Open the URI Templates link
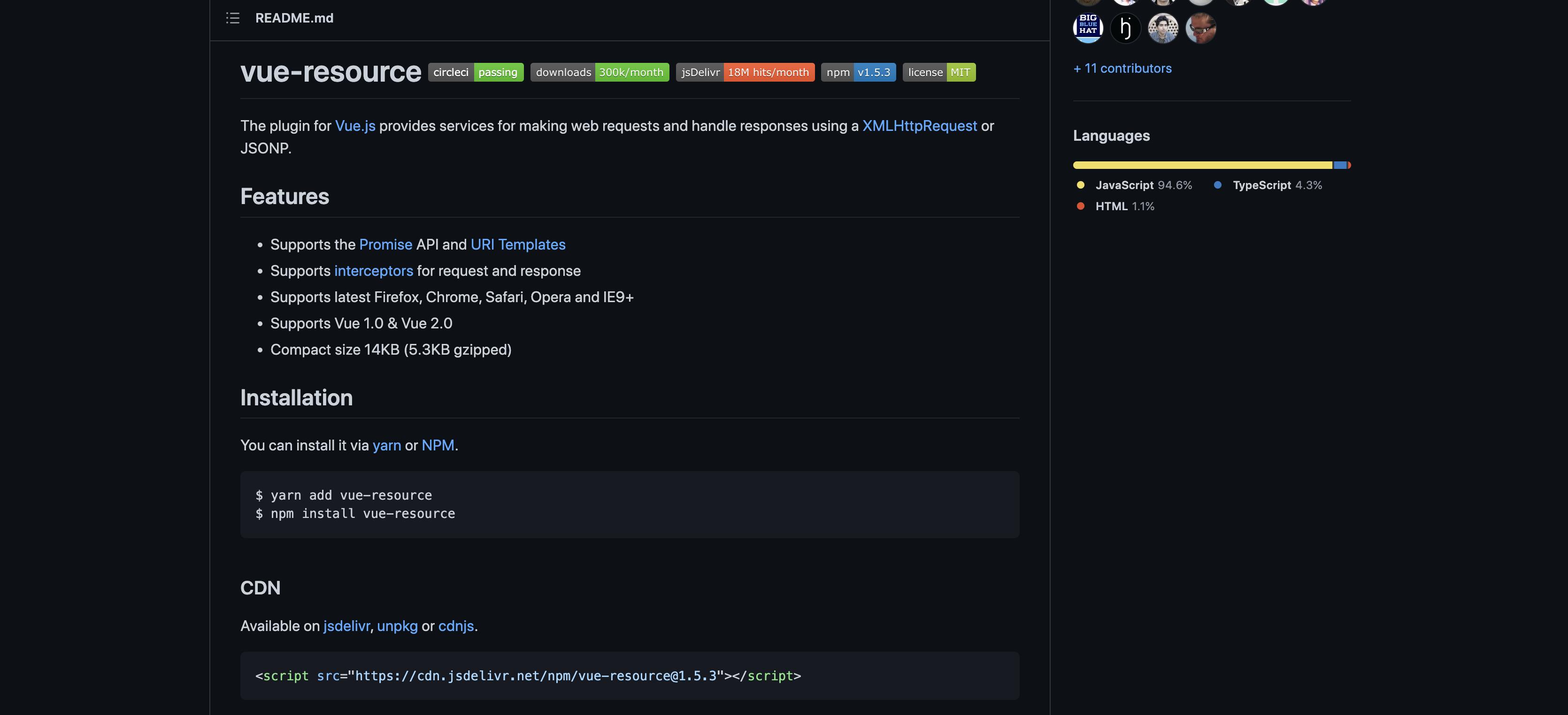Viewport: 1568px width, 715px height. tap(518, 244)
